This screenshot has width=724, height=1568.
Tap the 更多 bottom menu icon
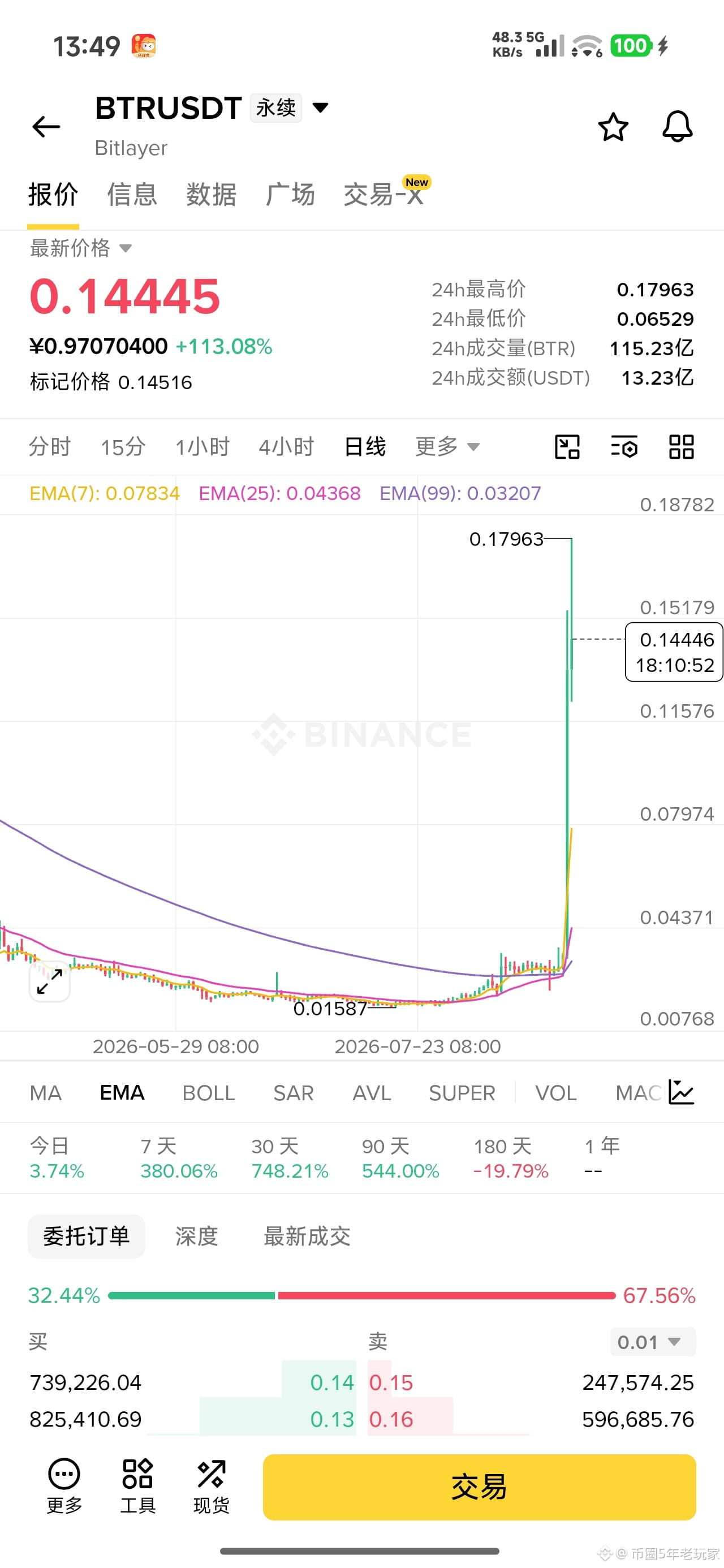tap(64, 1487)
